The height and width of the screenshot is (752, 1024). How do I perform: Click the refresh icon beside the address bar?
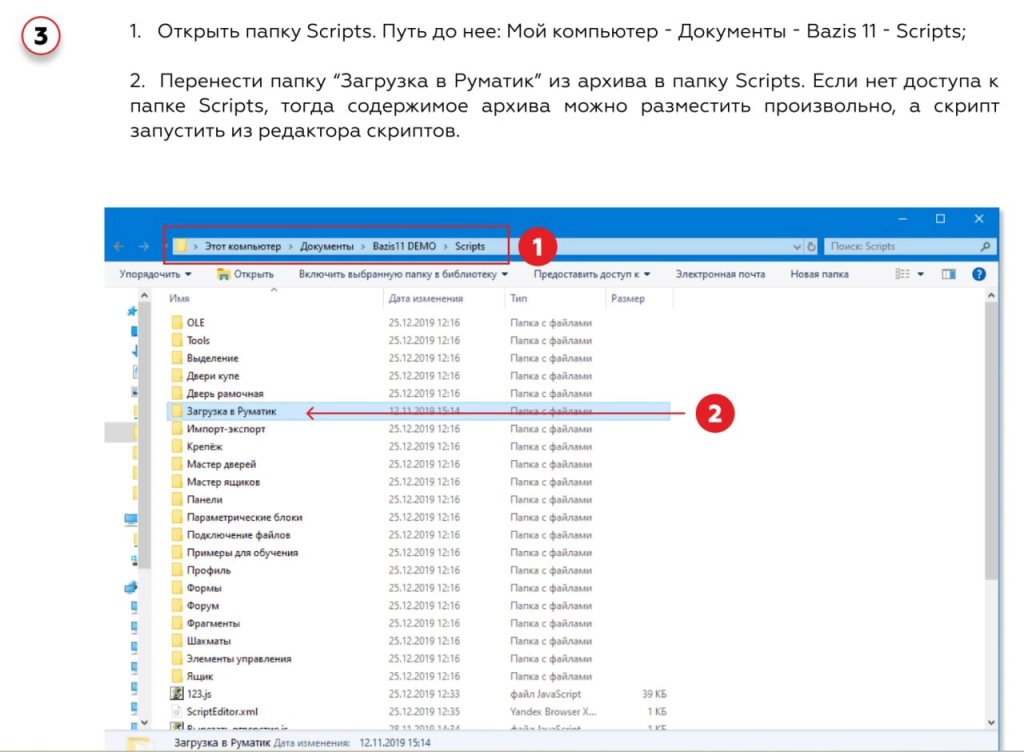[x=811, y=246]
